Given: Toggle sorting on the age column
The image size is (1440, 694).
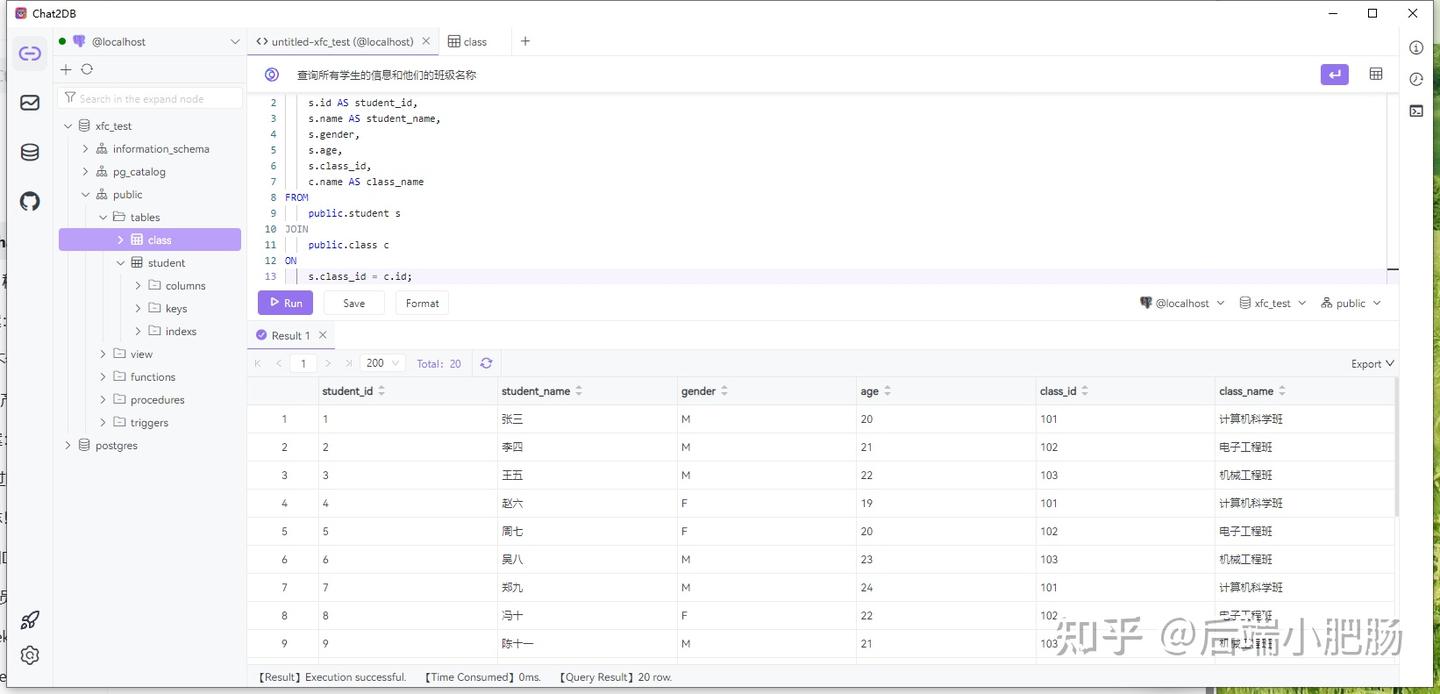Looking at the screenshot, I should (x=888, y=391).
